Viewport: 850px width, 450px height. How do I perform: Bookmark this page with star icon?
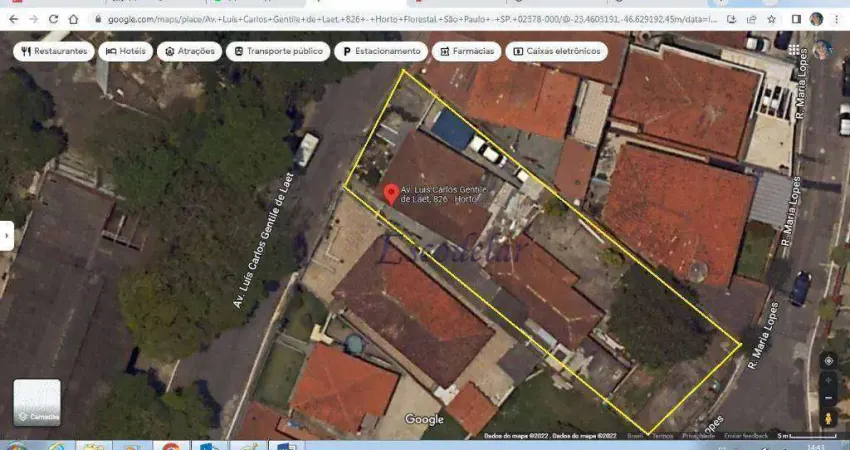[771, 19]
